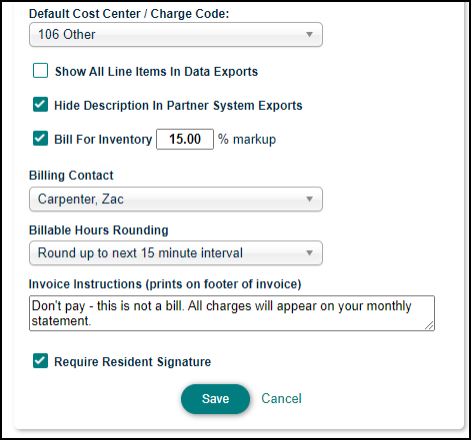The height and width of the screenshot is (440, 471).
Task: Click the Hide Description In Partner label
Action: [178, 106]
